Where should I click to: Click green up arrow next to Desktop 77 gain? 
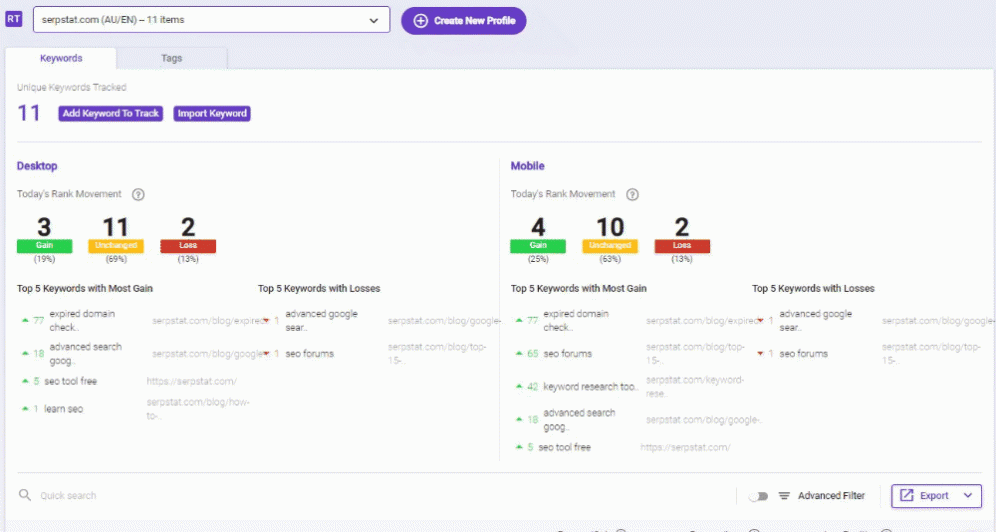25,321
